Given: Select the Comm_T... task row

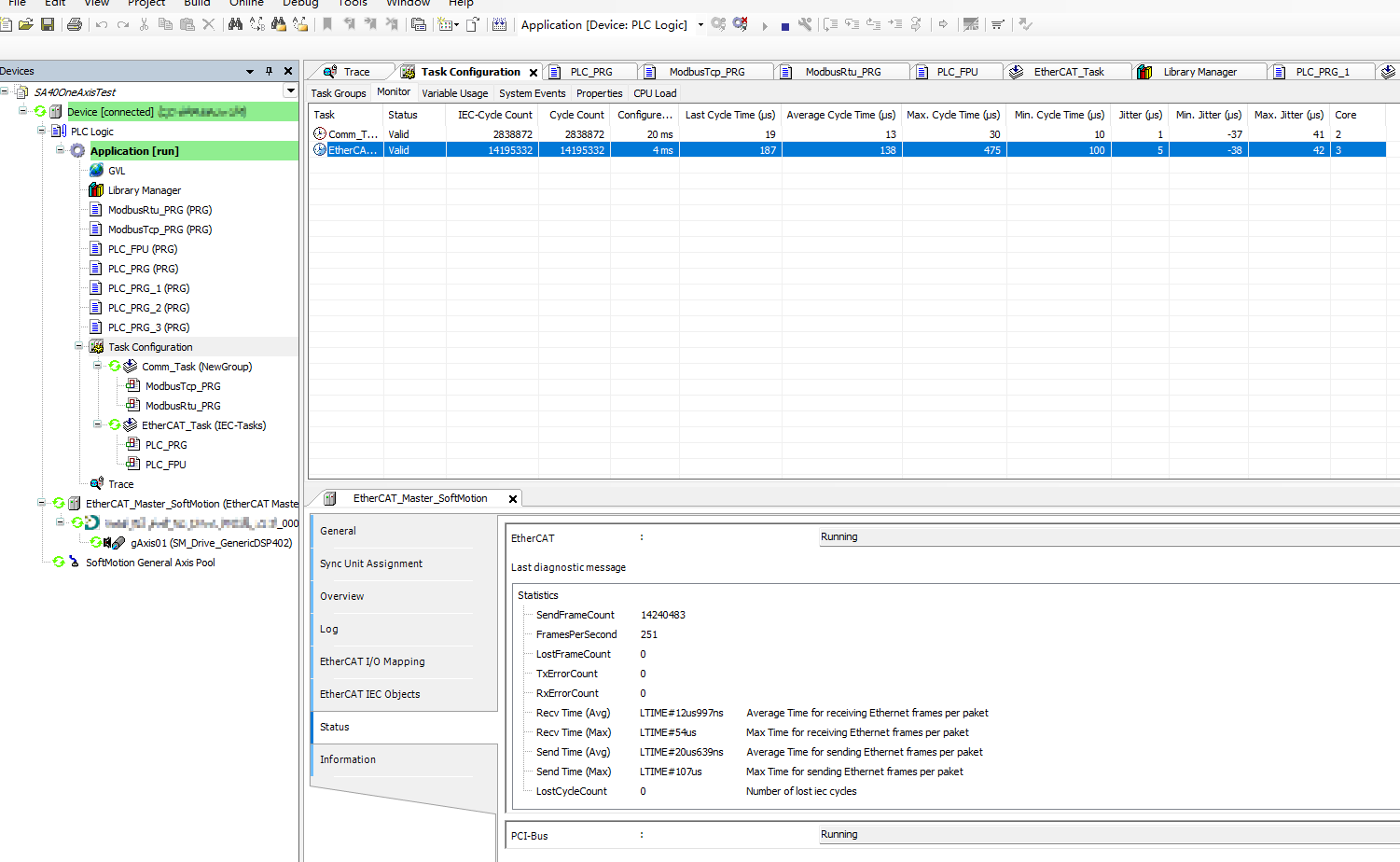Looking at the screenshot, I should [847, 134].
